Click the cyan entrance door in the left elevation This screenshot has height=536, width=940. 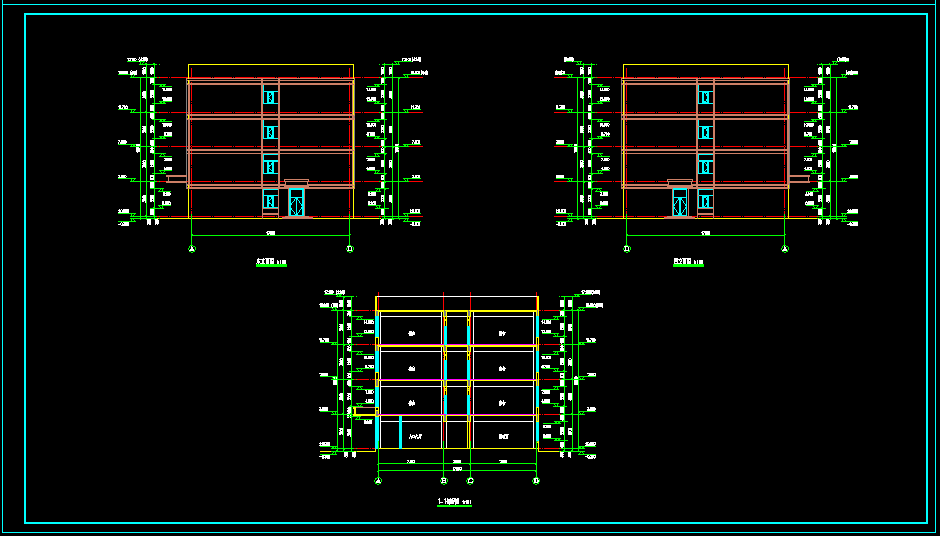tap(296, 202)
